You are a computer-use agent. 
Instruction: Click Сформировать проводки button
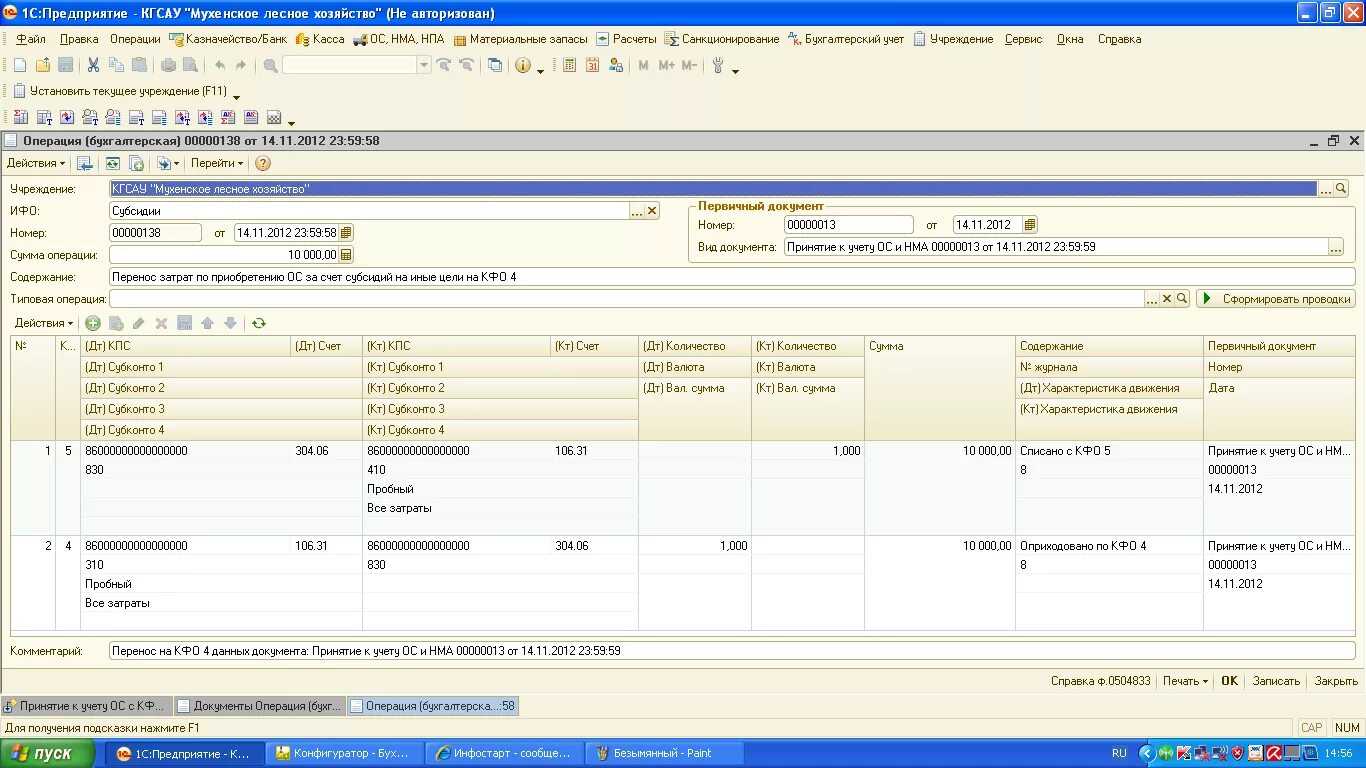(x=1276, y=299)
